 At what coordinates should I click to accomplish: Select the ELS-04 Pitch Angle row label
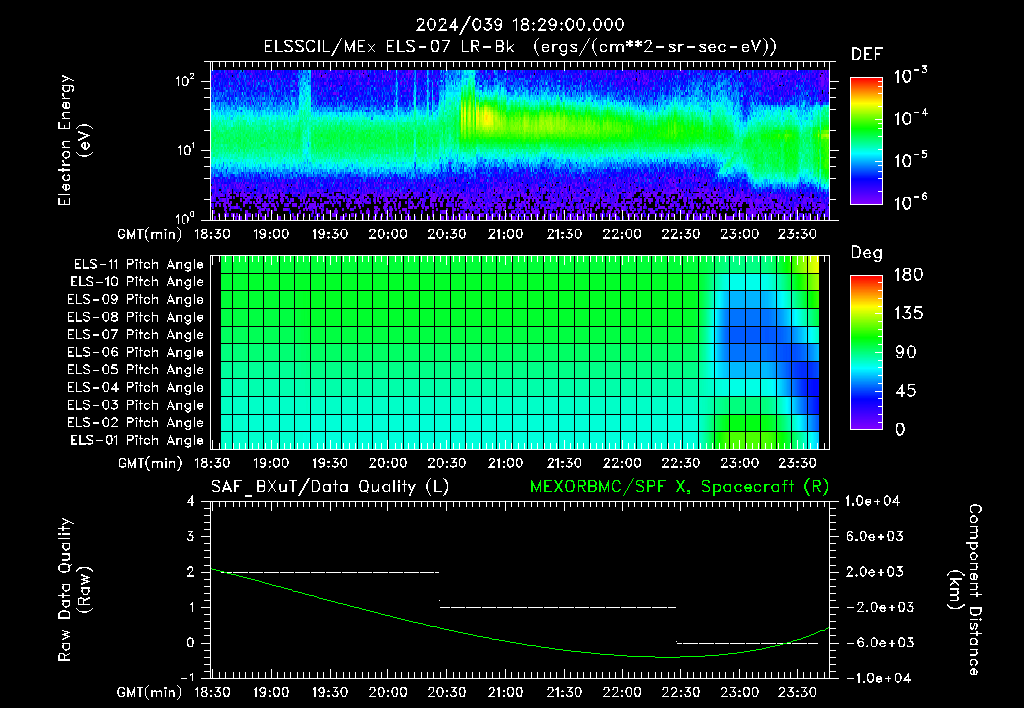(x=136, y=387)
